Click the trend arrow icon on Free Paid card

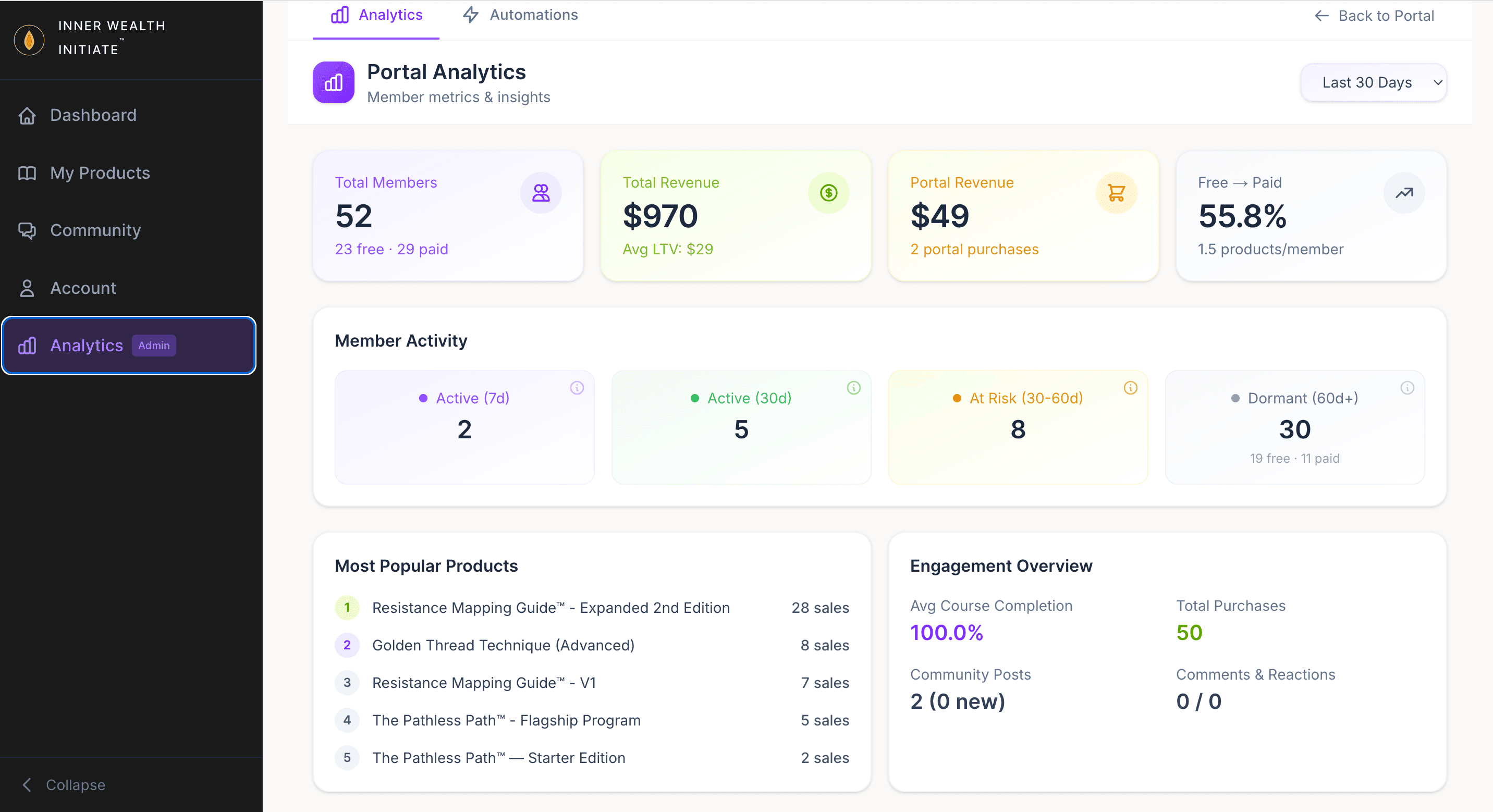tap(1404, 192)
